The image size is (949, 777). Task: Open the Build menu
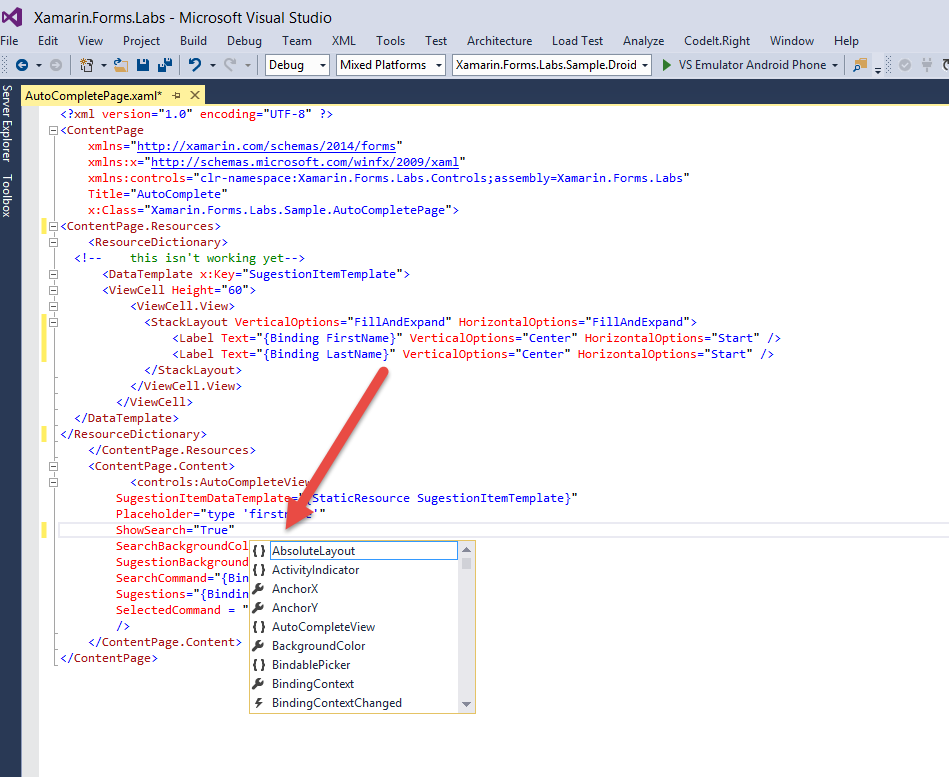point(193,41)
